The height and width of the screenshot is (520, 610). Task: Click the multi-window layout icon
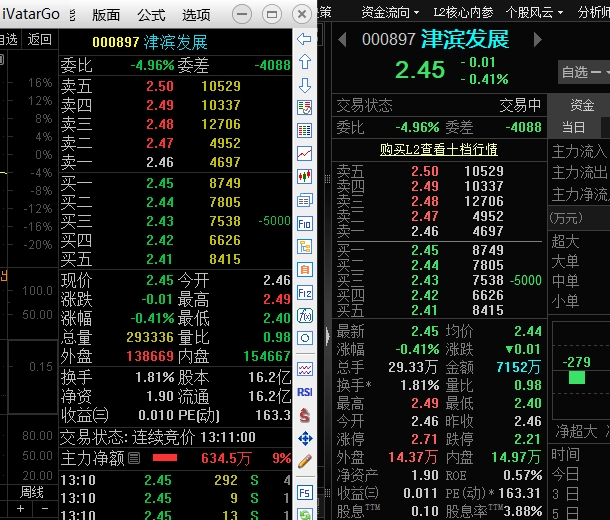click(x=304, y=200)
